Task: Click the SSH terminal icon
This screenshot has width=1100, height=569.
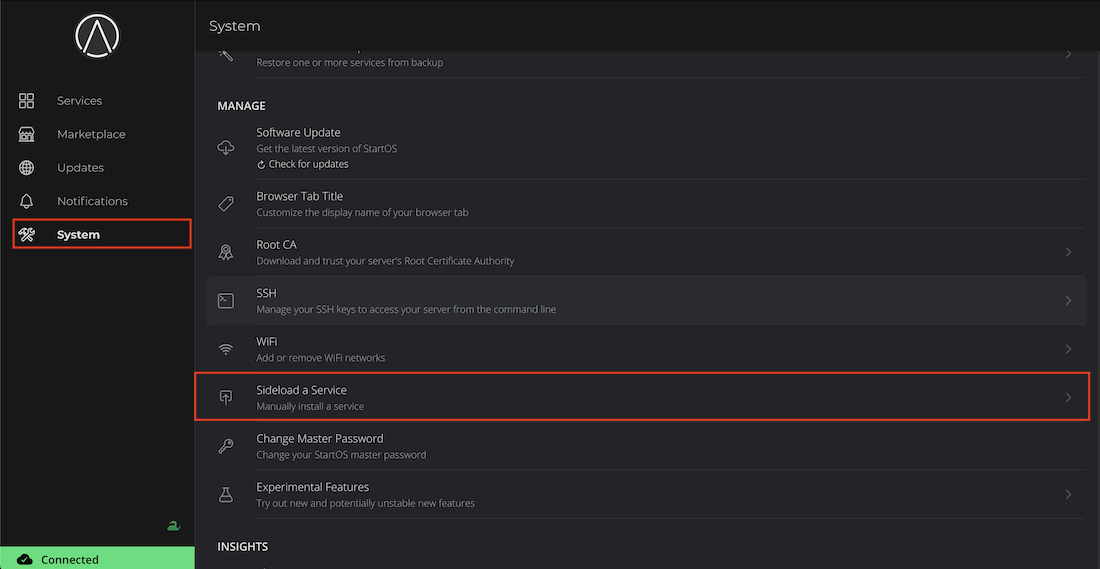Action: pyautogui.click(x=226, y=301)
